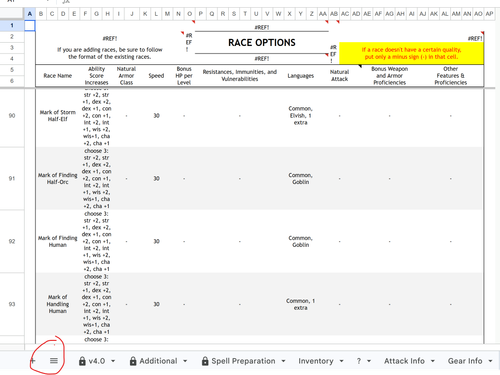The width and height of the screenshot is (500, 375).
Task: Switch to the v4.0 sheet tab
Action: tap(97, 361)
